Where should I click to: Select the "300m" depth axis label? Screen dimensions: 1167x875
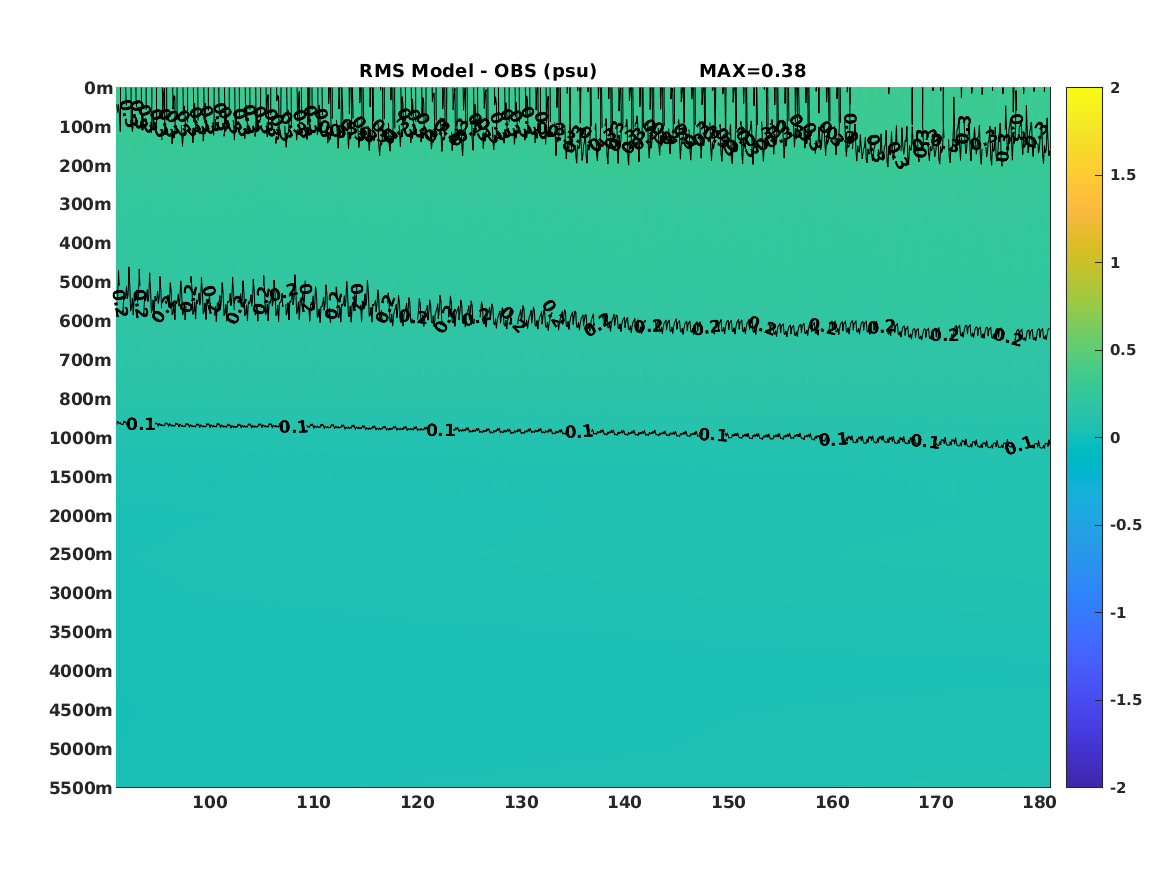(86, 205)
